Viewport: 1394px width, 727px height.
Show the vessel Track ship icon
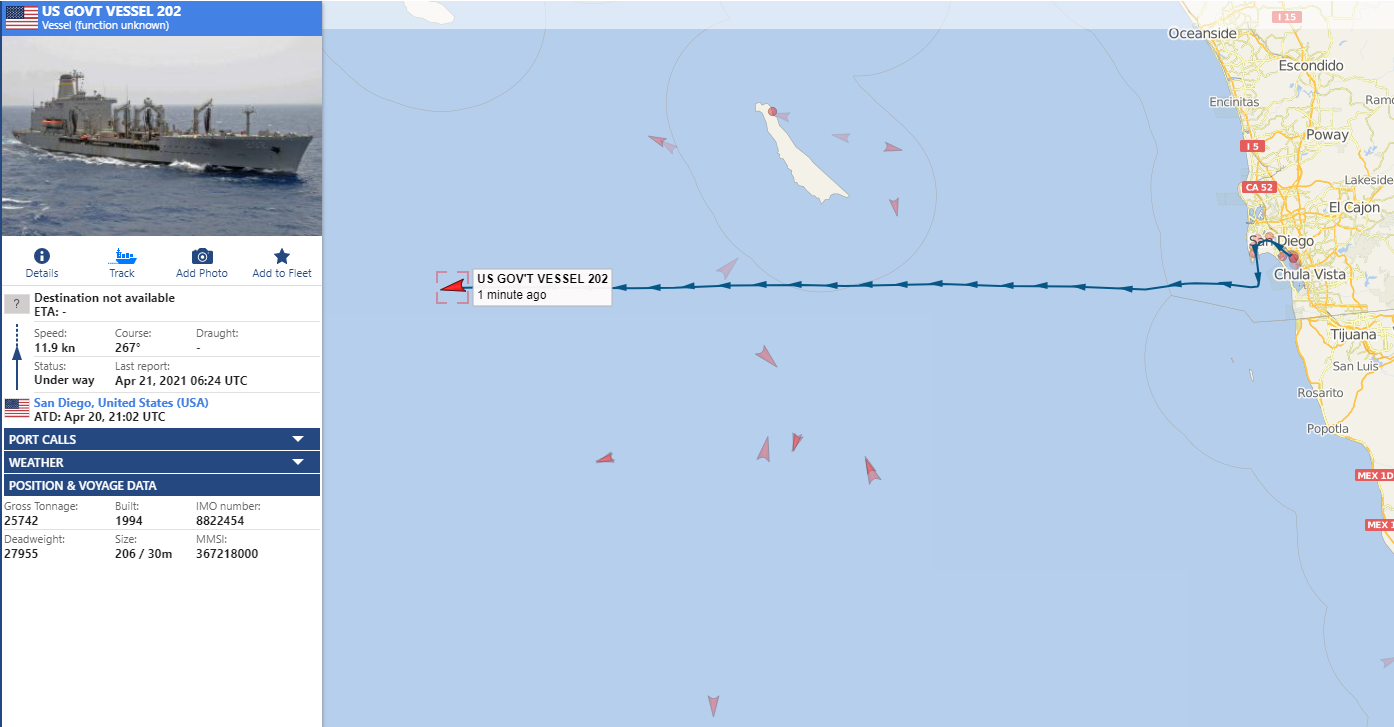point(122,256)
